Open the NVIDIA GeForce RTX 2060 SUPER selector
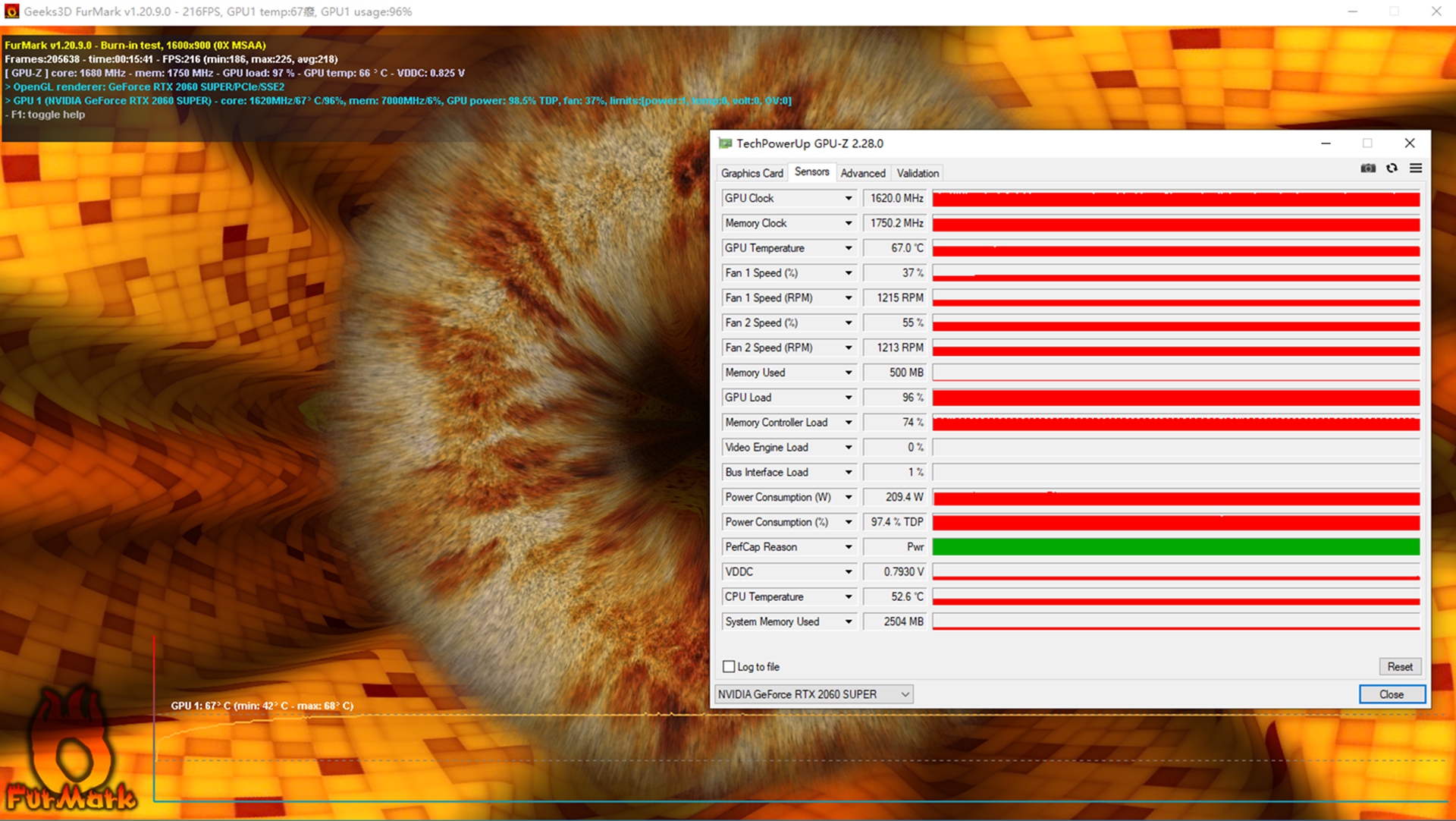 click(814, 694)
